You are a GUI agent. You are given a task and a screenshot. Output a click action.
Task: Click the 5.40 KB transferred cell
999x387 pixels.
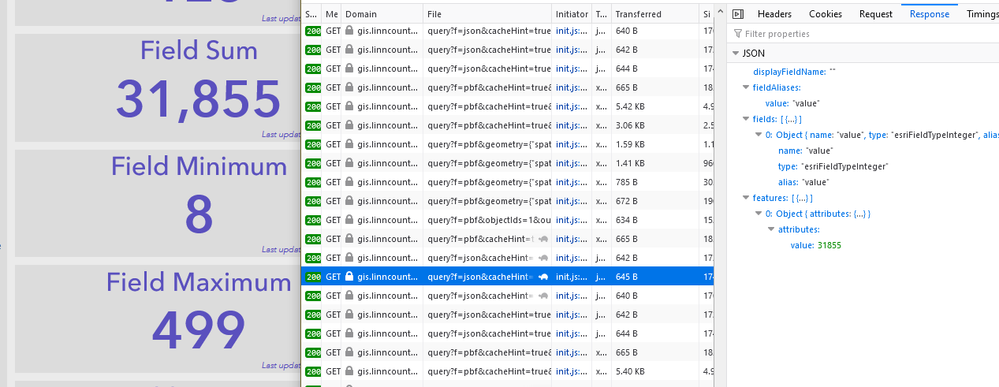tap(630, 371)
